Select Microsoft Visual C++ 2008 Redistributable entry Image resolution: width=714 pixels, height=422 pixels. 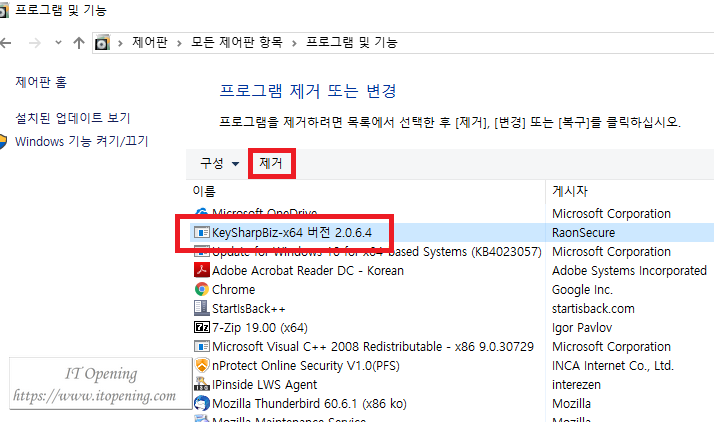coord(372,346)
